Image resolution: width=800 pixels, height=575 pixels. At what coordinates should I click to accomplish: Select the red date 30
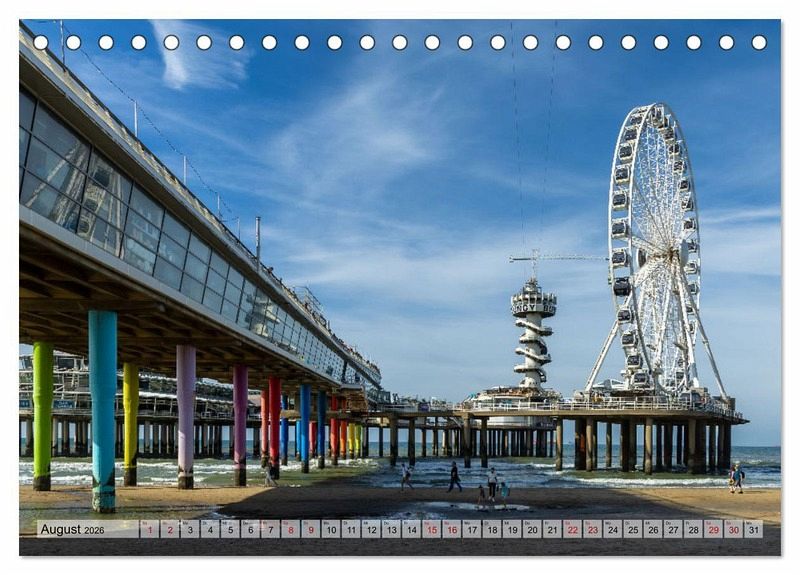point(734,529)
